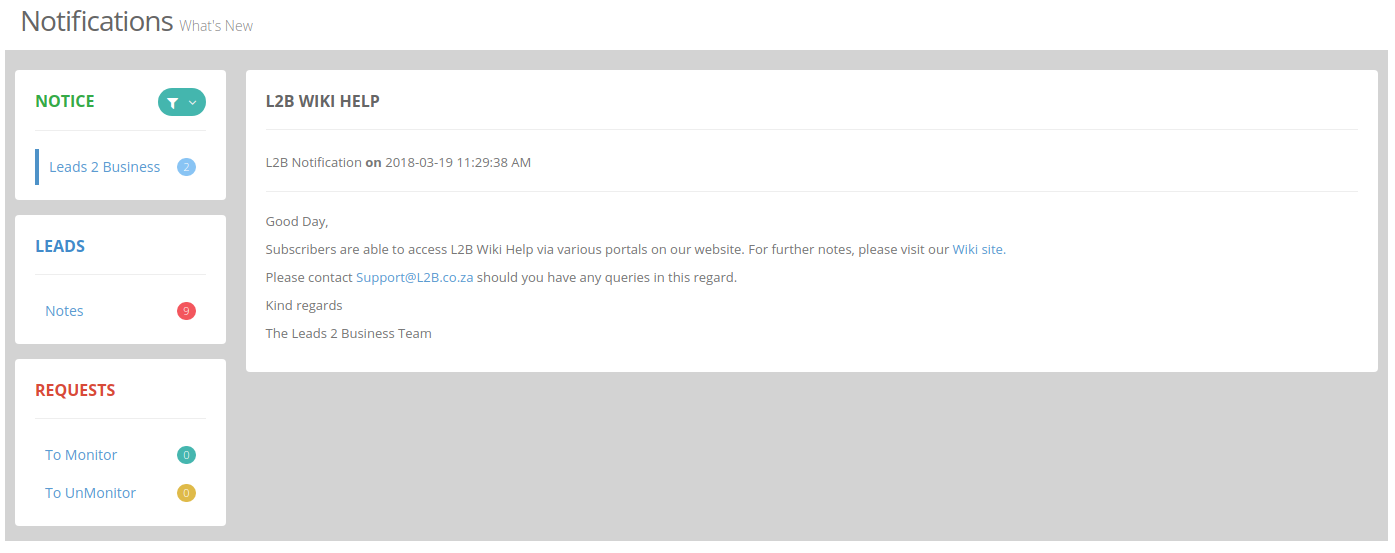
Task: Click the Support@L2B.co.za email link
Action: 415,277
